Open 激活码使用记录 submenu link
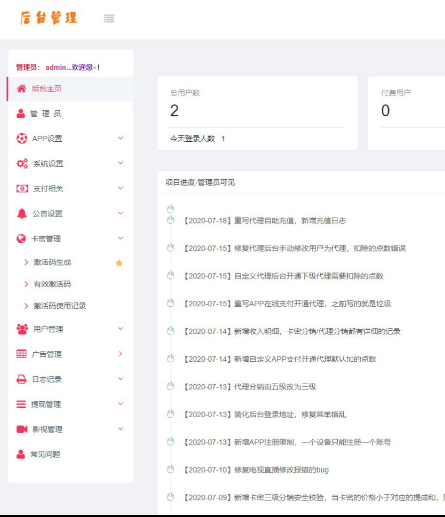Image resolution: width=445 pixels, height=517 pixels. tap(60, 306)
